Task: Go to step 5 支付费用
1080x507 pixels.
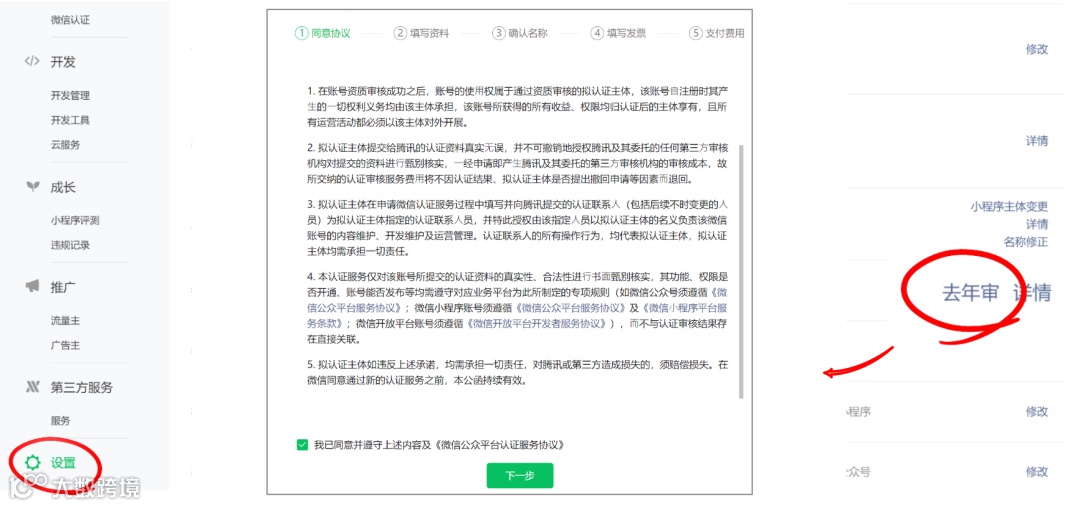Action: [717, 33]
